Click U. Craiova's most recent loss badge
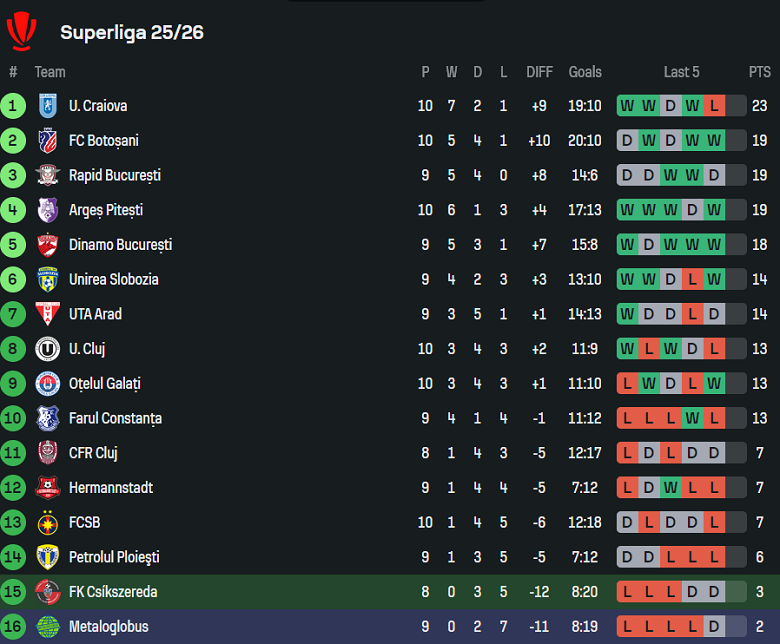Viewport: 780px width, 644px height. click(714, 106)
